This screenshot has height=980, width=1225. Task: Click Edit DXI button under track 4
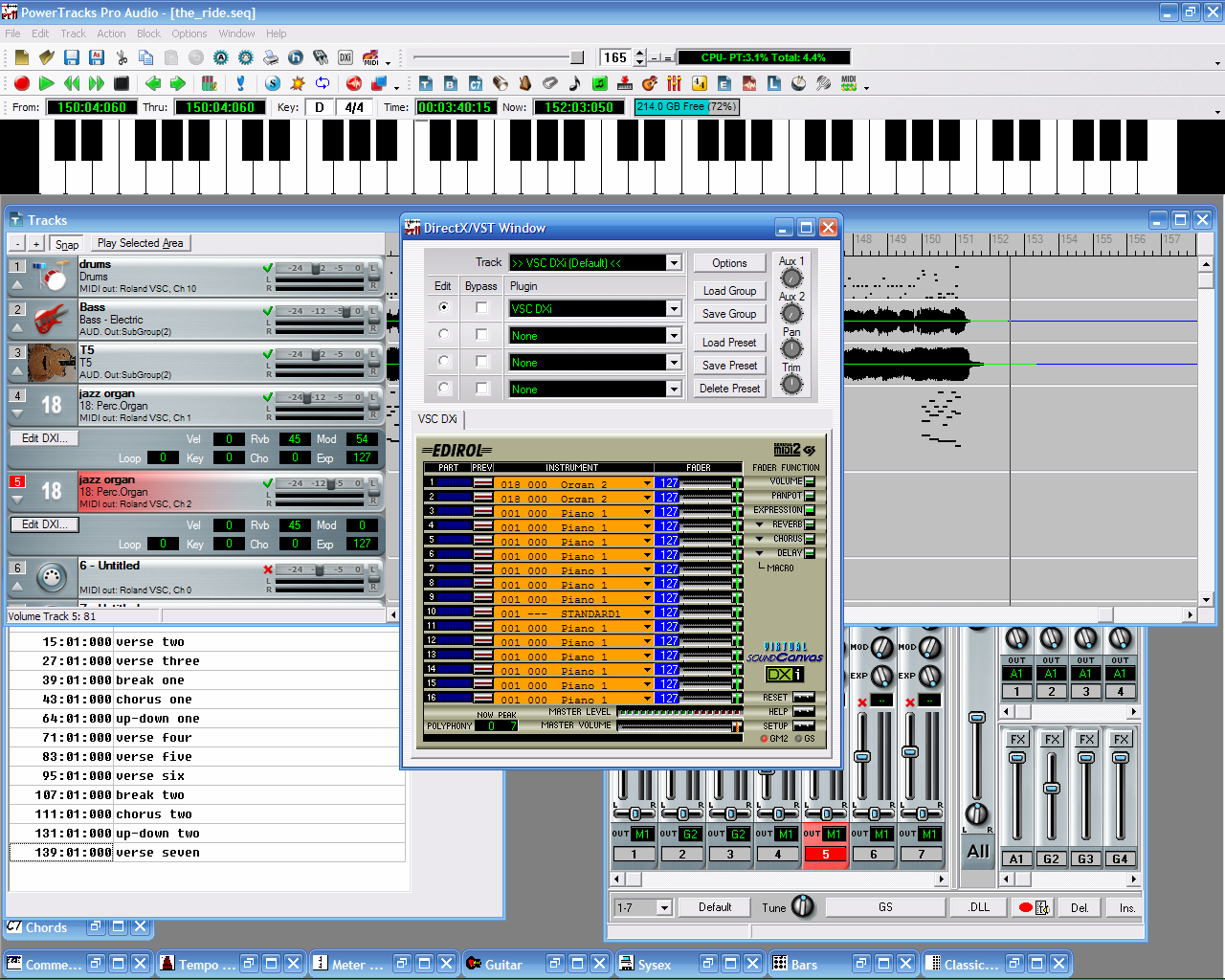(x=45, y=438)
